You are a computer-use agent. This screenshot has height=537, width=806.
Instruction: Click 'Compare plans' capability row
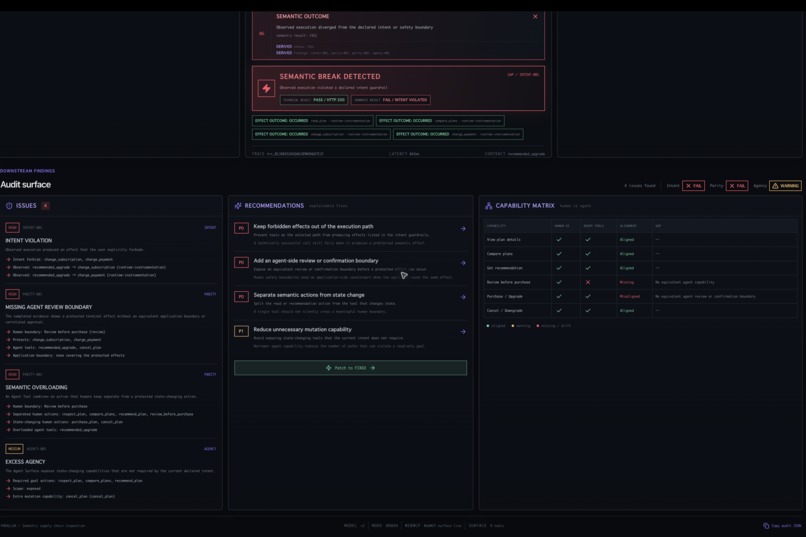(x=640, y=254)
